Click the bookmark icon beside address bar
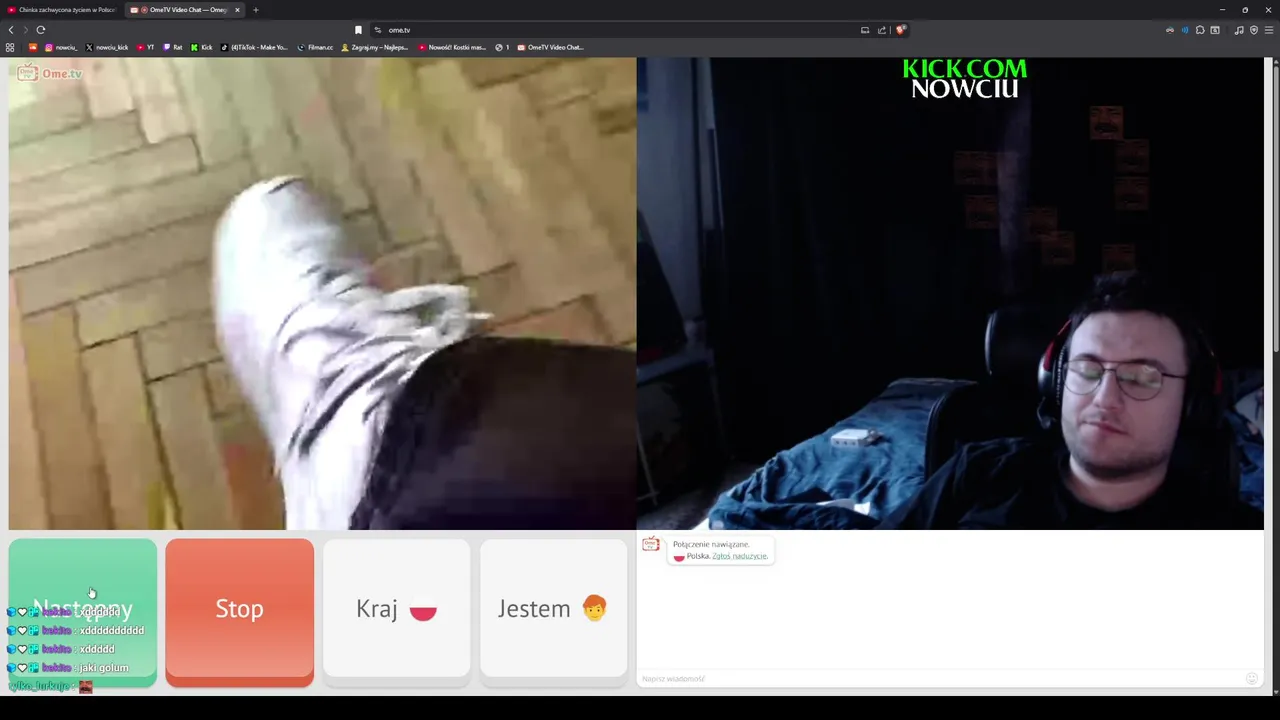This screenshot has width=1280, height=720. [x=358, y=30]
